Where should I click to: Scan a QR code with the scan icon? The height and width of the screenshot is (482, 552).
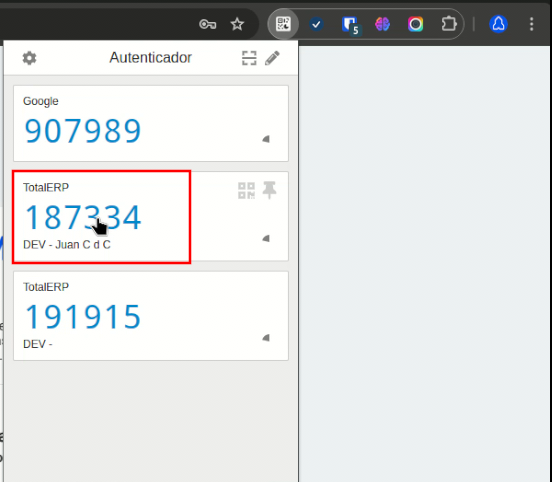pos(249,58)
